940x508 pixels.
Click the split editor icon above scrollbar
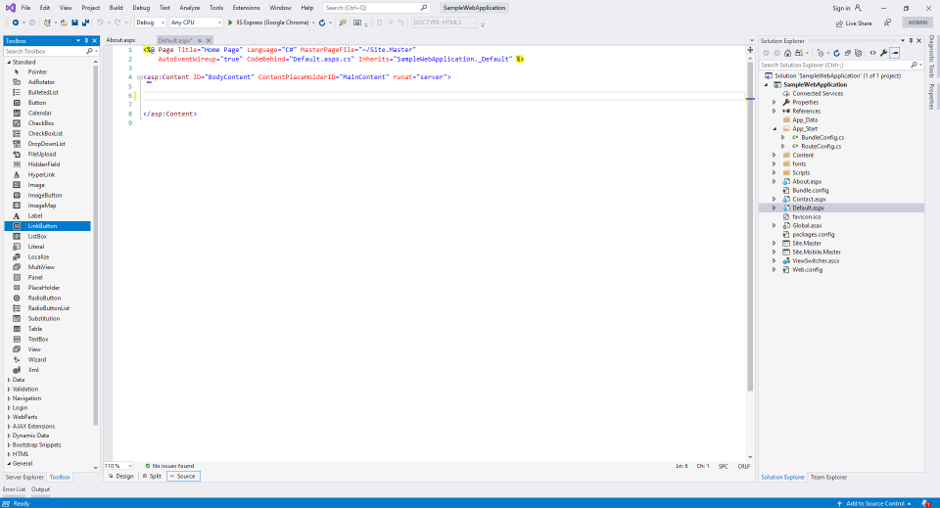[x=750, y=50]
